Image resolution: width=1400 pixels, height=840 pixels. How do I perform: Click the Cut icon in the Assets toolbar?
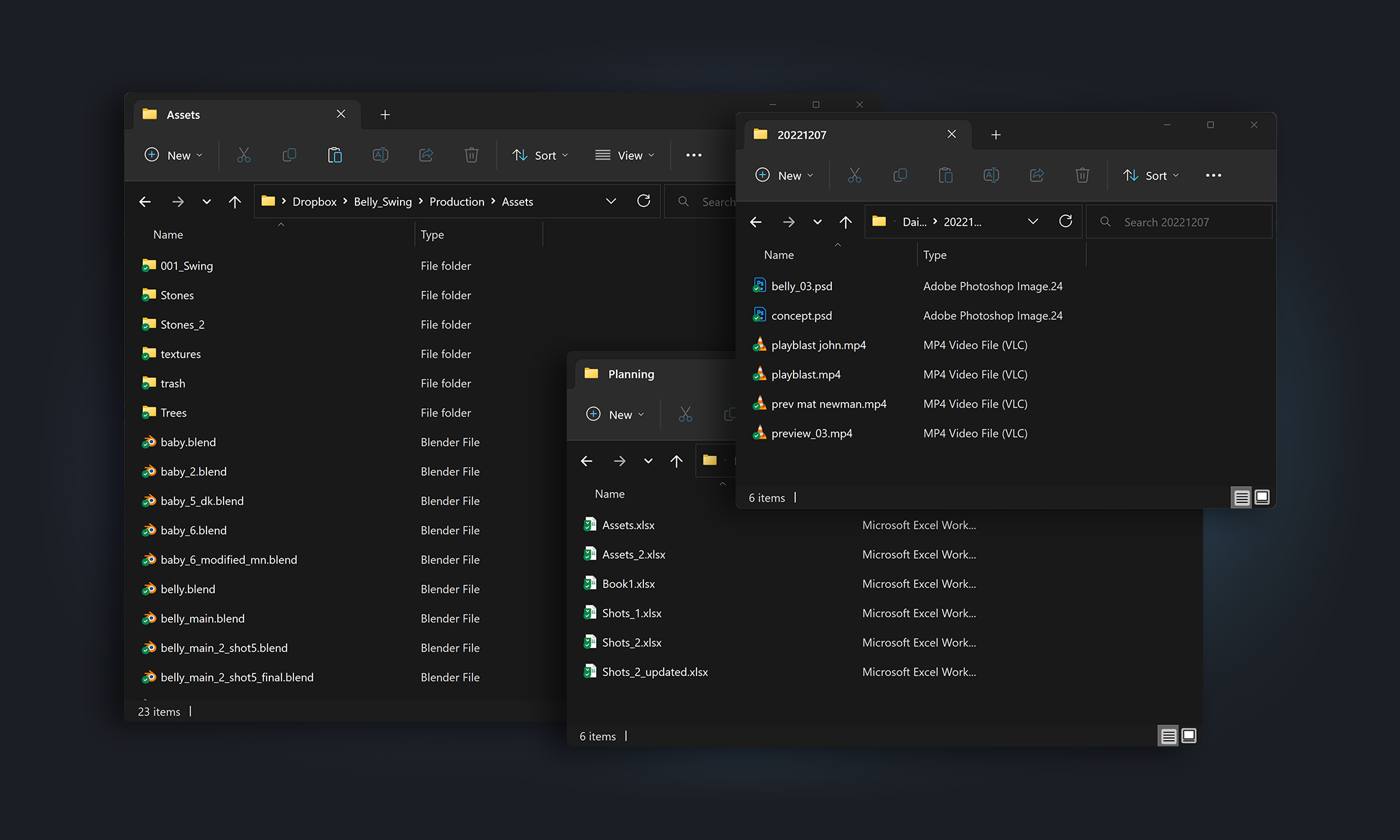tap(244, 155)
